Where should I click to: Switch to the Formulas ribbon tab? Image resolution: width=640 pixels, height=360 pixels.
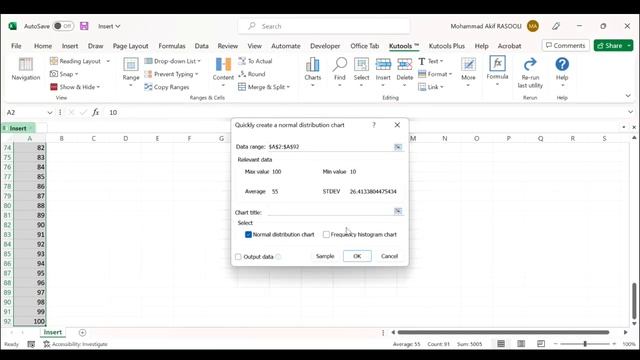click(172, 46)
